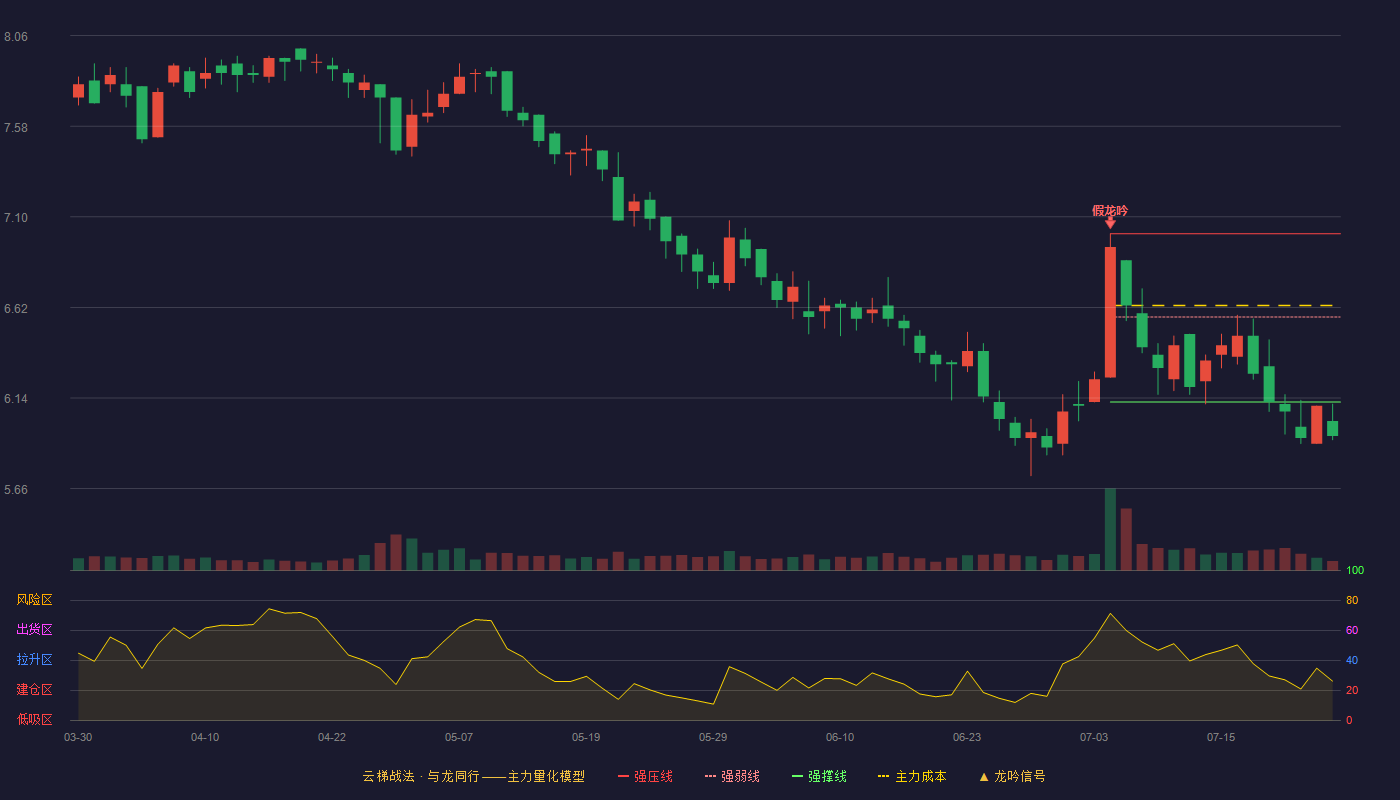Click the 低吸区 zone label

pyautogui.click(x=34, y=719)
